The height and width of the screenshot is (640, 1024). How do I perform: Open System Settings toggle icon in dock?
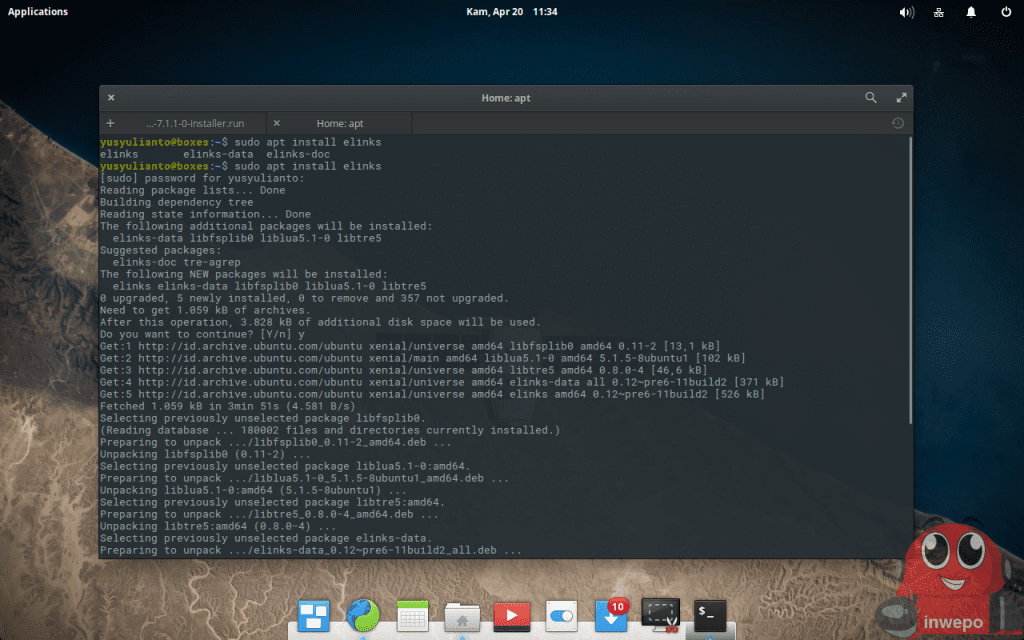(560, 616)
